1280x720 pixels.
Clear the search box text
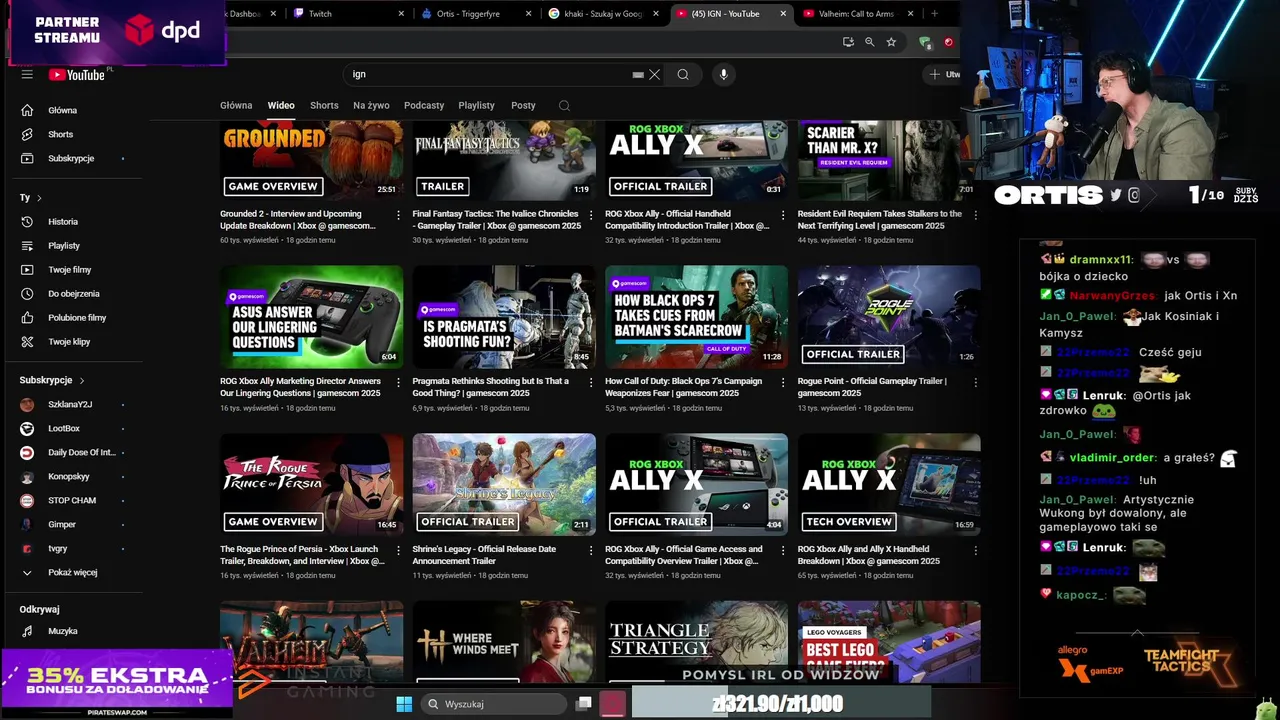click(655, 74)
